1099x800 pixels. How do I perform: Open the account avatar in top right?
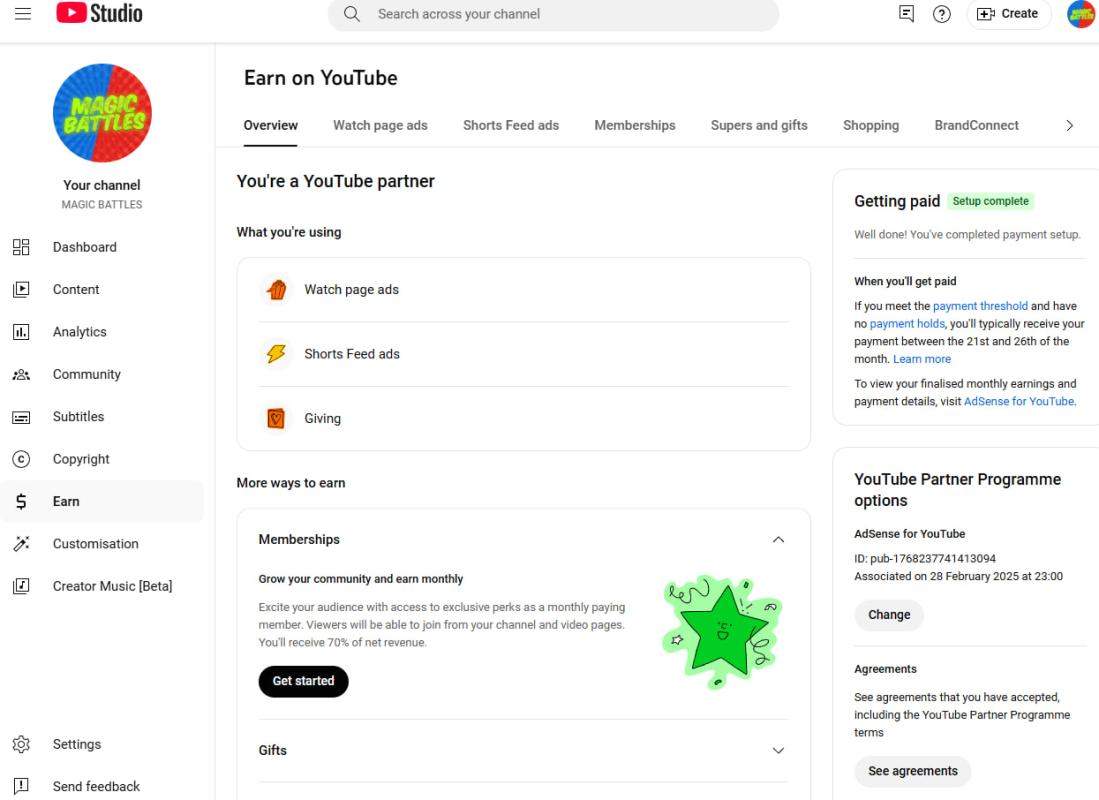click(x=1081, y=14)
